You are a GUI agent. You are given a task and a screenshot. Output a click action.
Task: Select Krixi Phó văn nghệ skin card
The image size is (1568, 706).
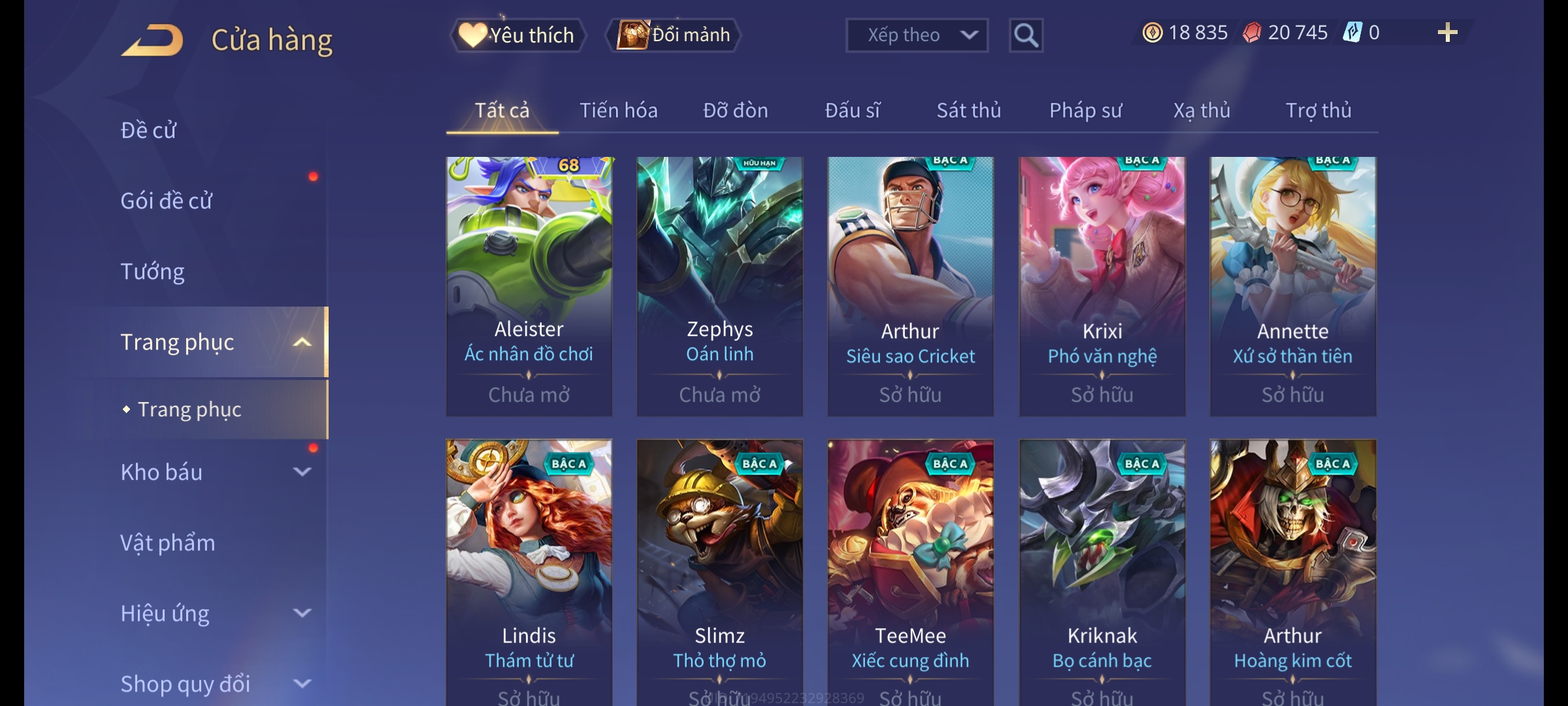point(1102,286)
